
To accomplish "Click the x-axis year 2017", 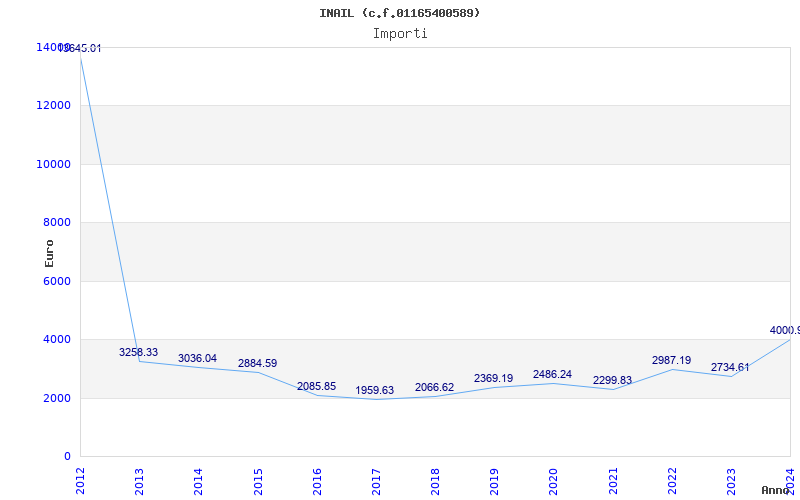I will (x=376, y=481).
